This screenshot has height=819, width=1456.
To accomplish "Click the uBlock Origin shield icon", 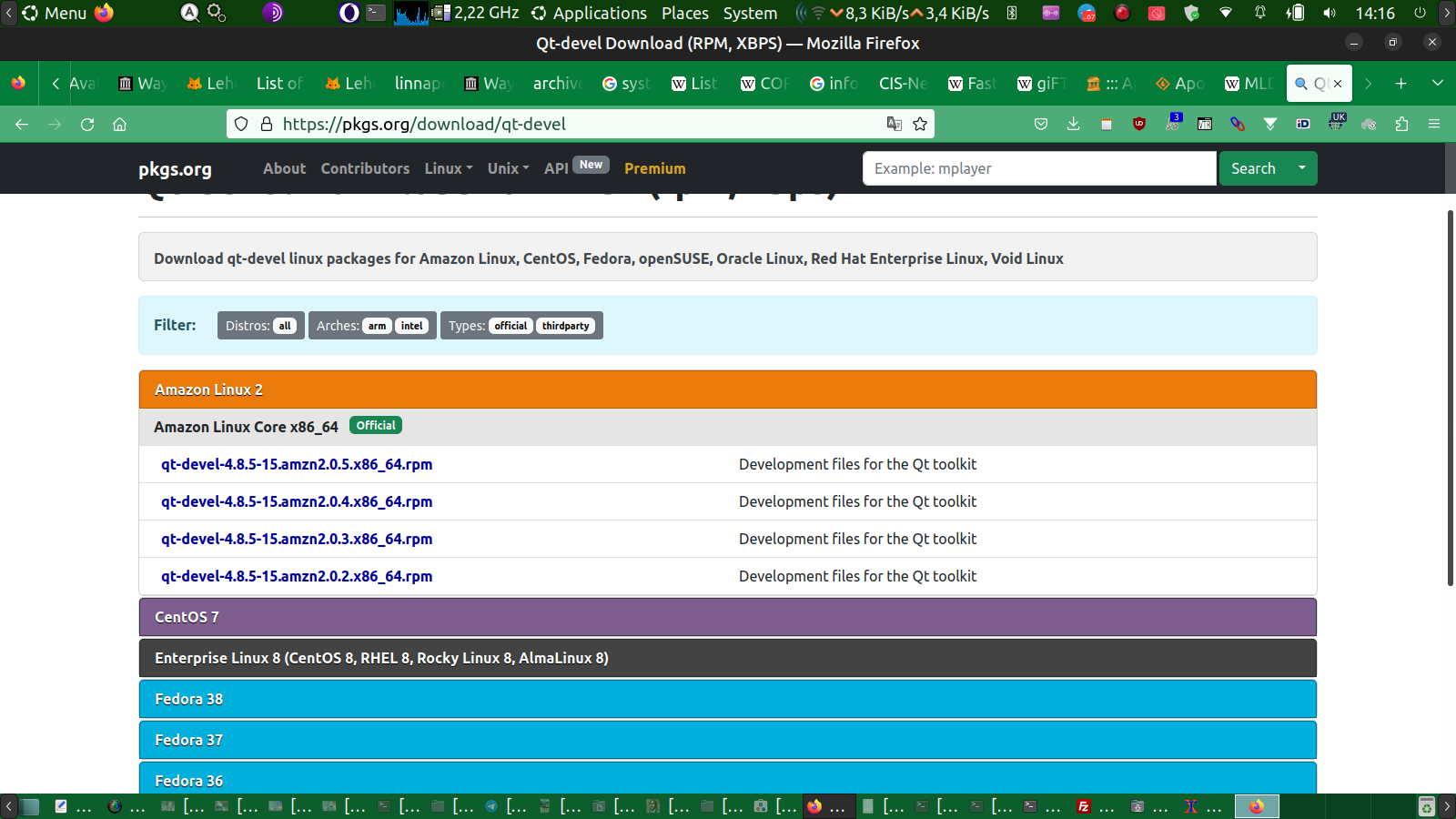I will pos(1139,124).
